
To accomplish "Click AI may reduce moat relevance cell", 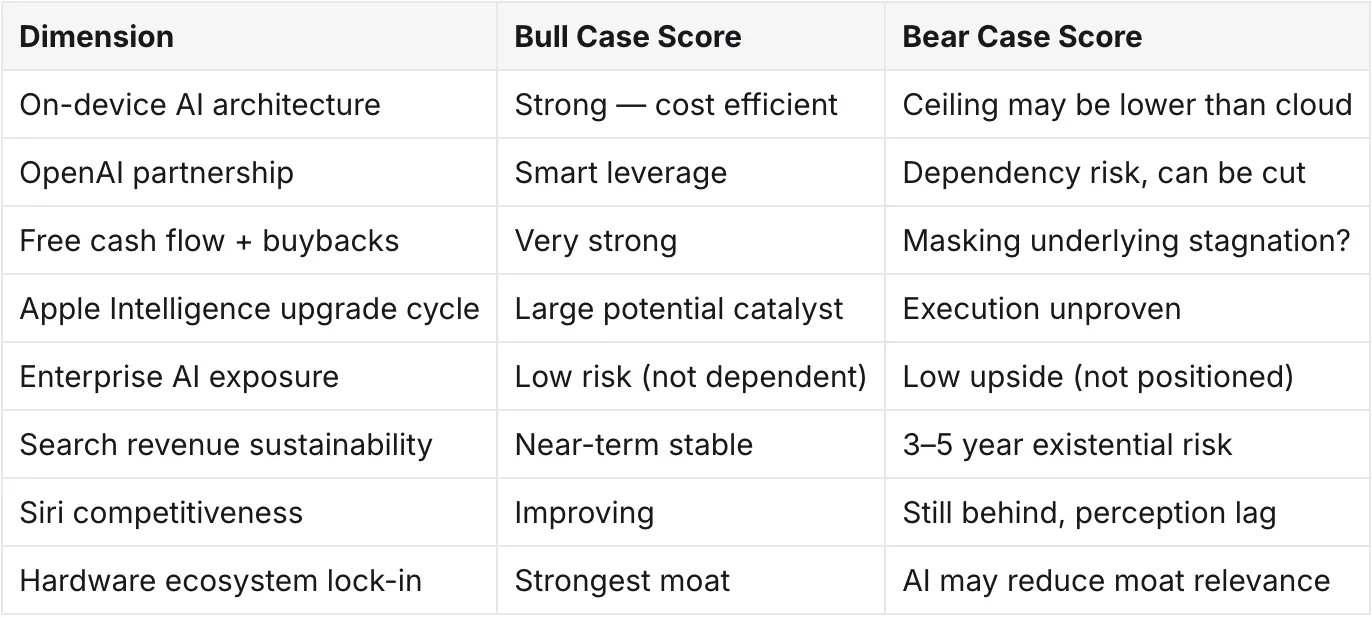I will (1127, 580).
